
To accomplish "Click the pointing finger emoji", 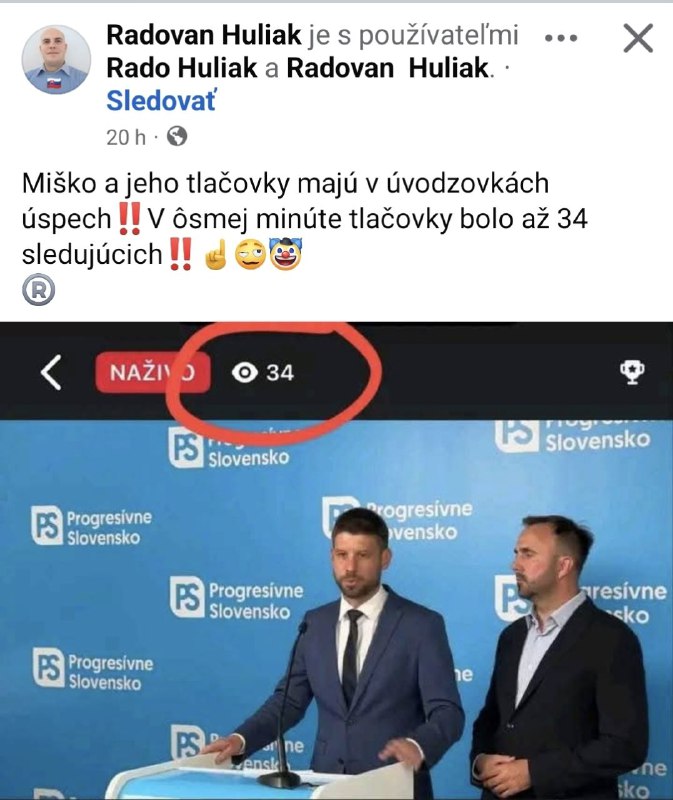I will coord(215,254).
